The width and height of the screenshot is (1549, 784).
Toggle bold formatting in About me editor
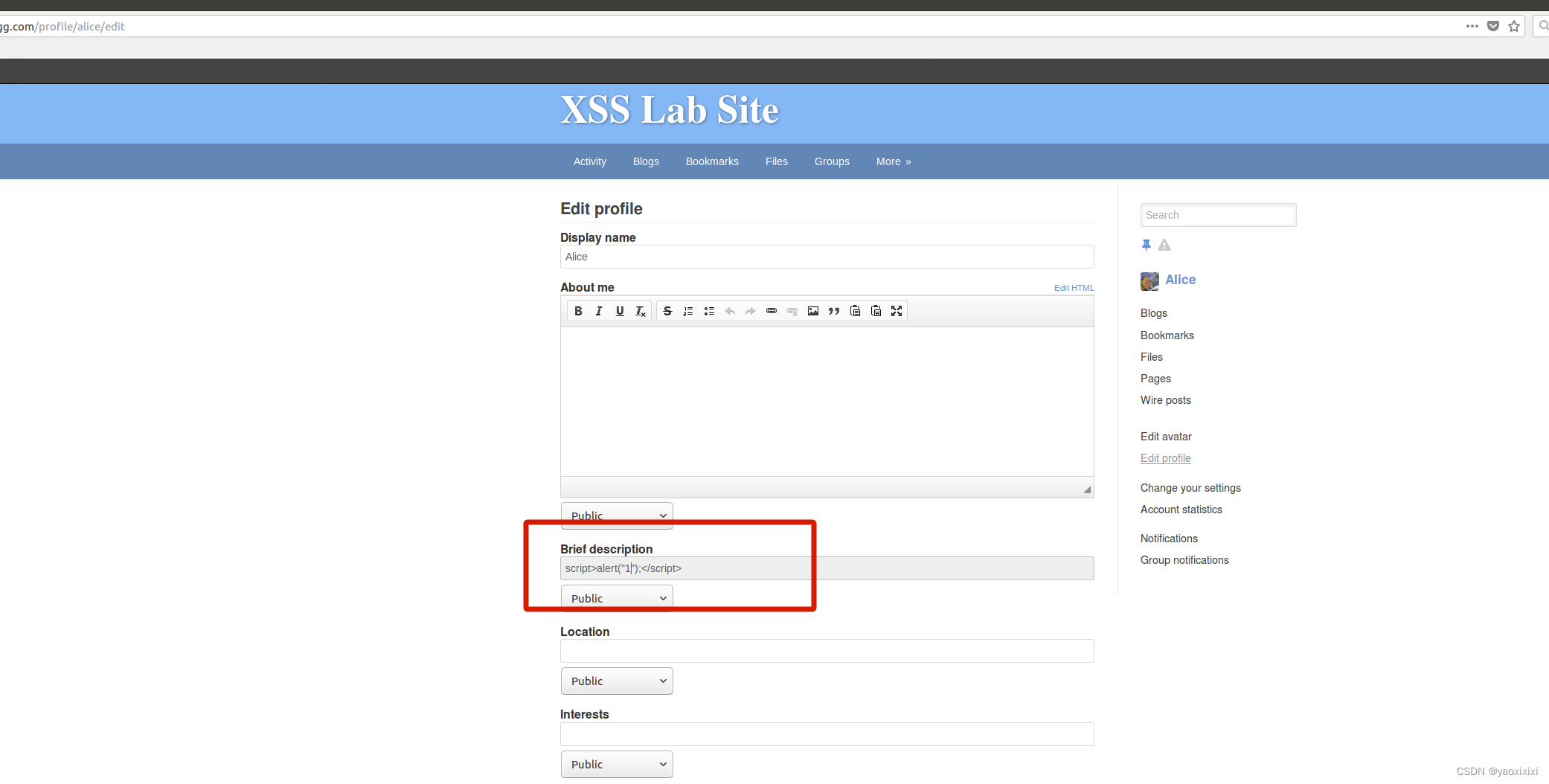[578, 311]
